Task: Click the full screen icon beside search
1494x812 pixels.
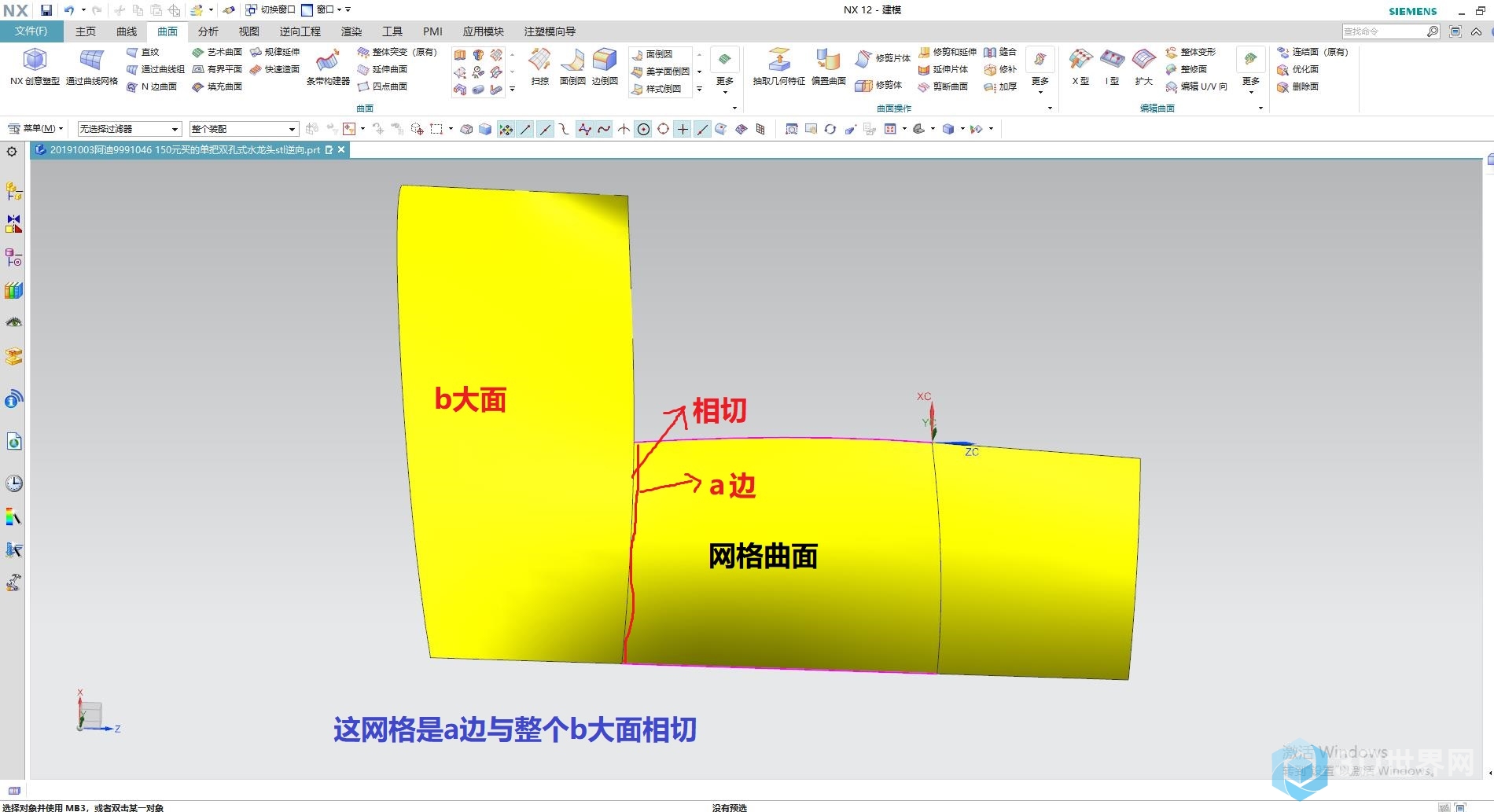Action: click(x=1455, y=31)
